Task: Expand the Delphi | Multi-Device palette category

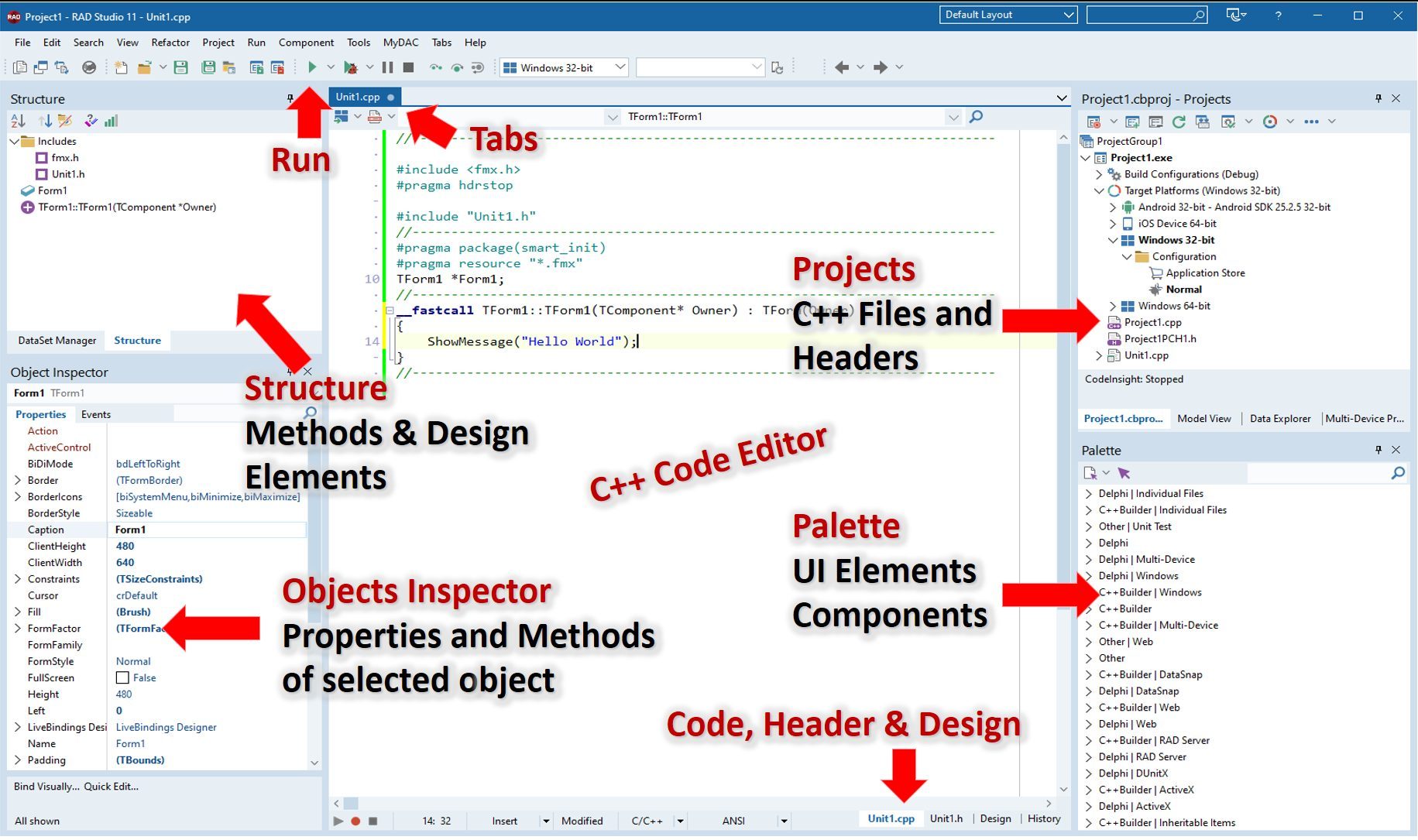Action: click(x=1089, y=560)
